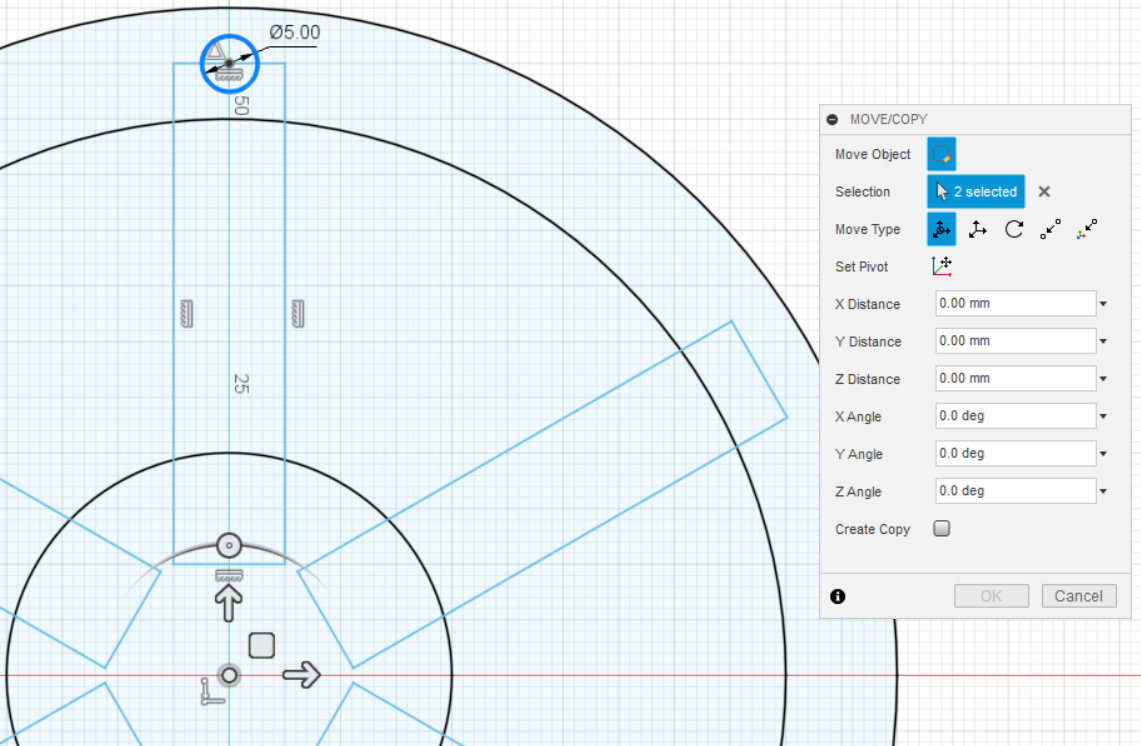Select the Point to Position move type

pyautogui.click(x=1086, y=229)
